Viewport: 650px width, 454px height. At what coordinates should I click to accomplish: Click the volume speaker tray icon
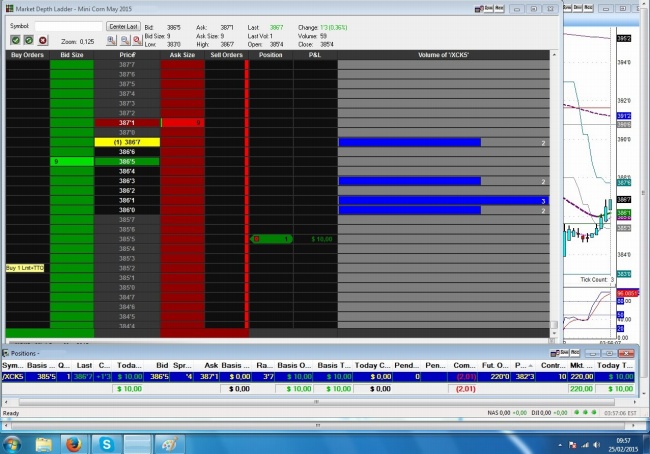point(597,445)
